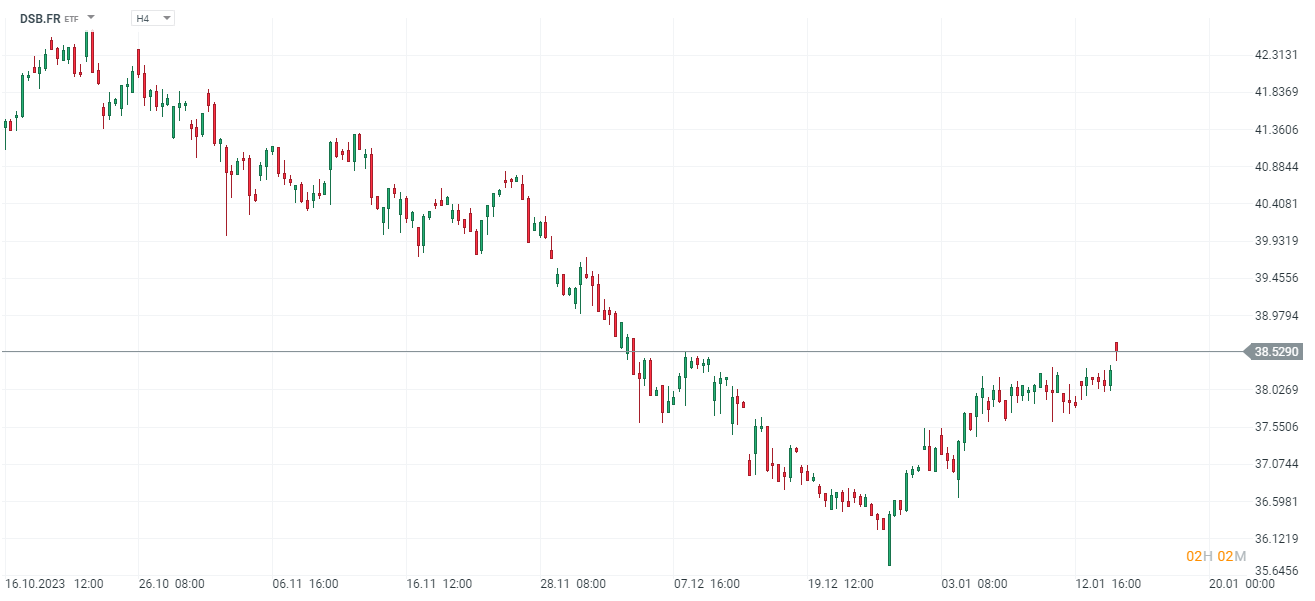Click the latest red candle above the price line
Screen dimensions: 1315x601
(1116, 349)
